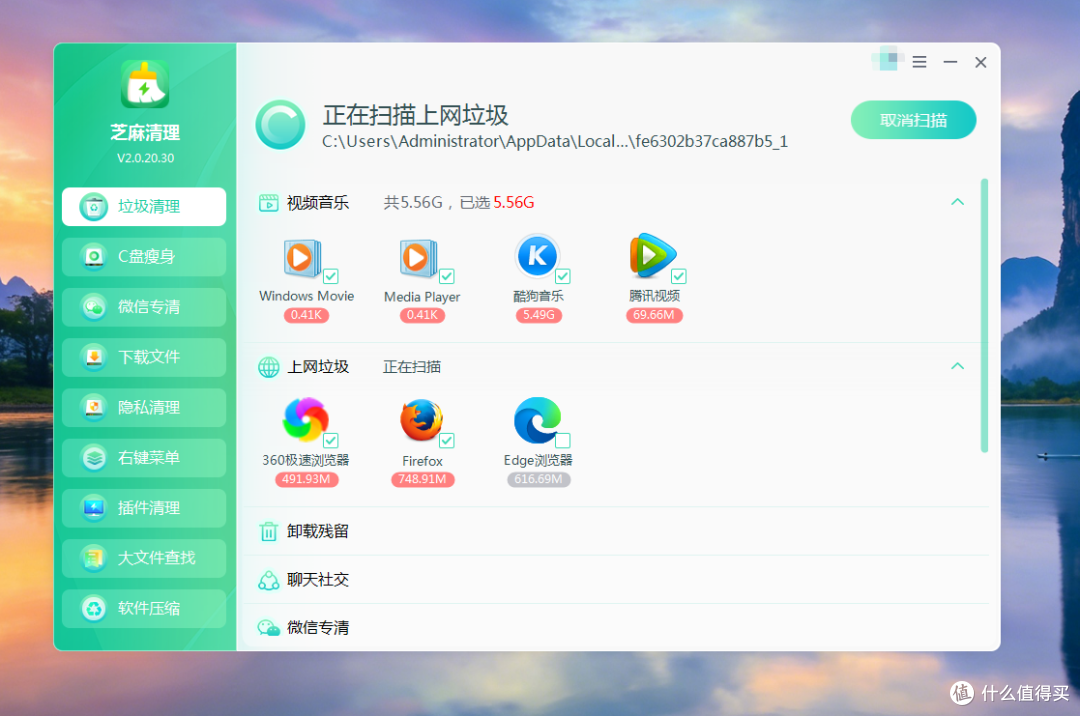
Task: Expand the 卸载残留 category row
Action: pyautogui.click(x=618, y=531)
